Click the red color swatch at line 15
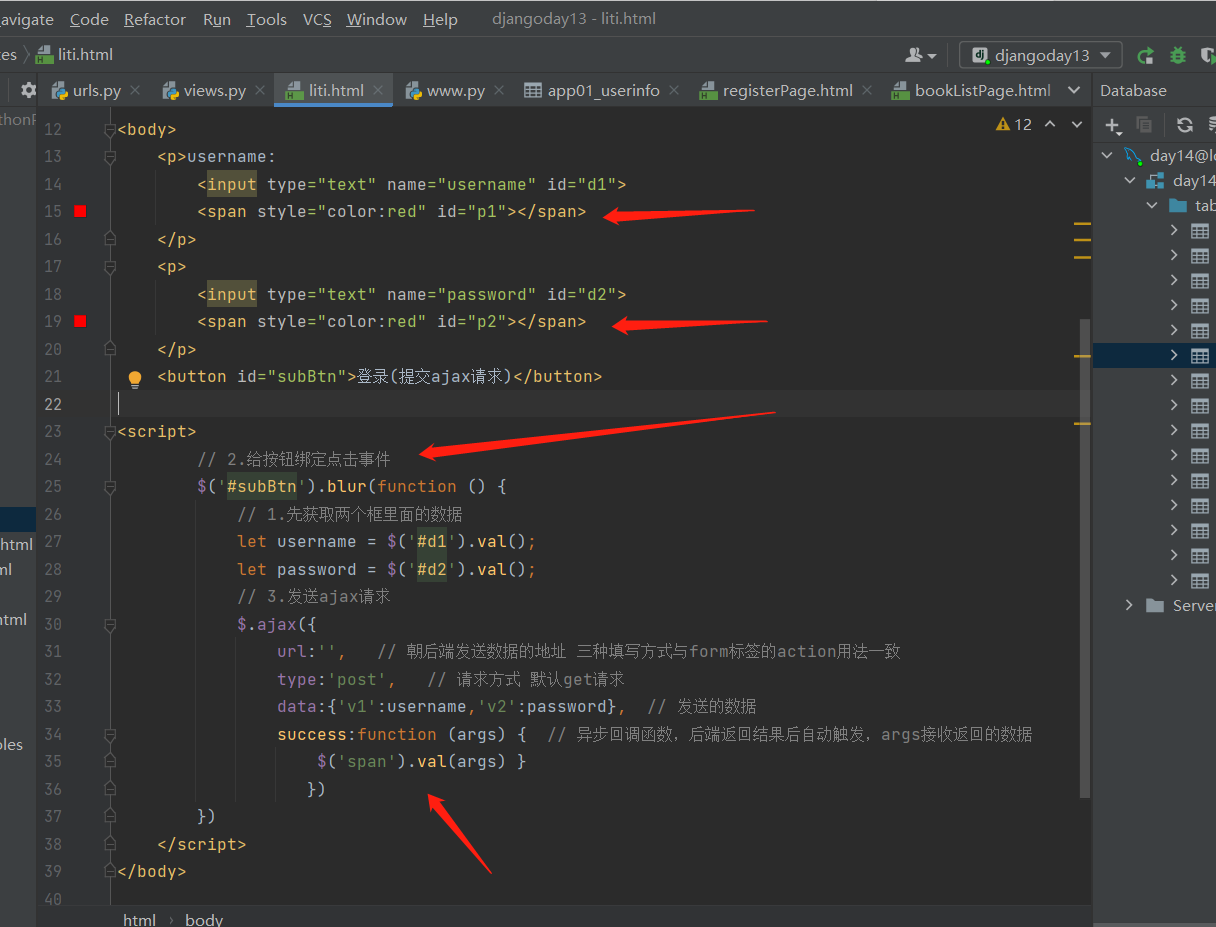The width and height of the screenshot is (1216, 927). coord(80,211)
